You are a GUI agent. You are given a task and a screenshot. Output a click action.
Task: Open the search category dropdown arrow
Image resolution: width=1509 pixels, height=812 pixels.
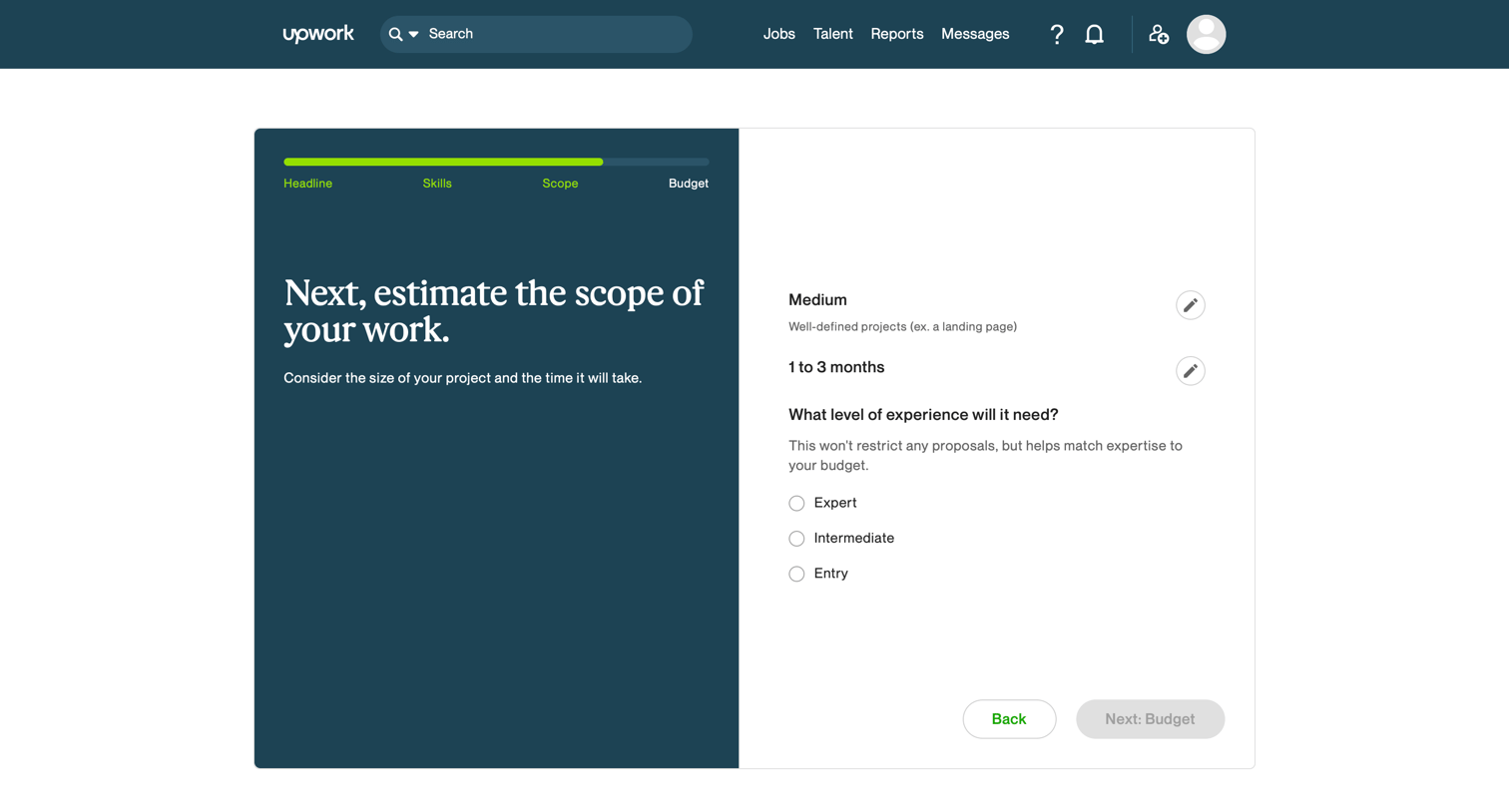[413, 34]
